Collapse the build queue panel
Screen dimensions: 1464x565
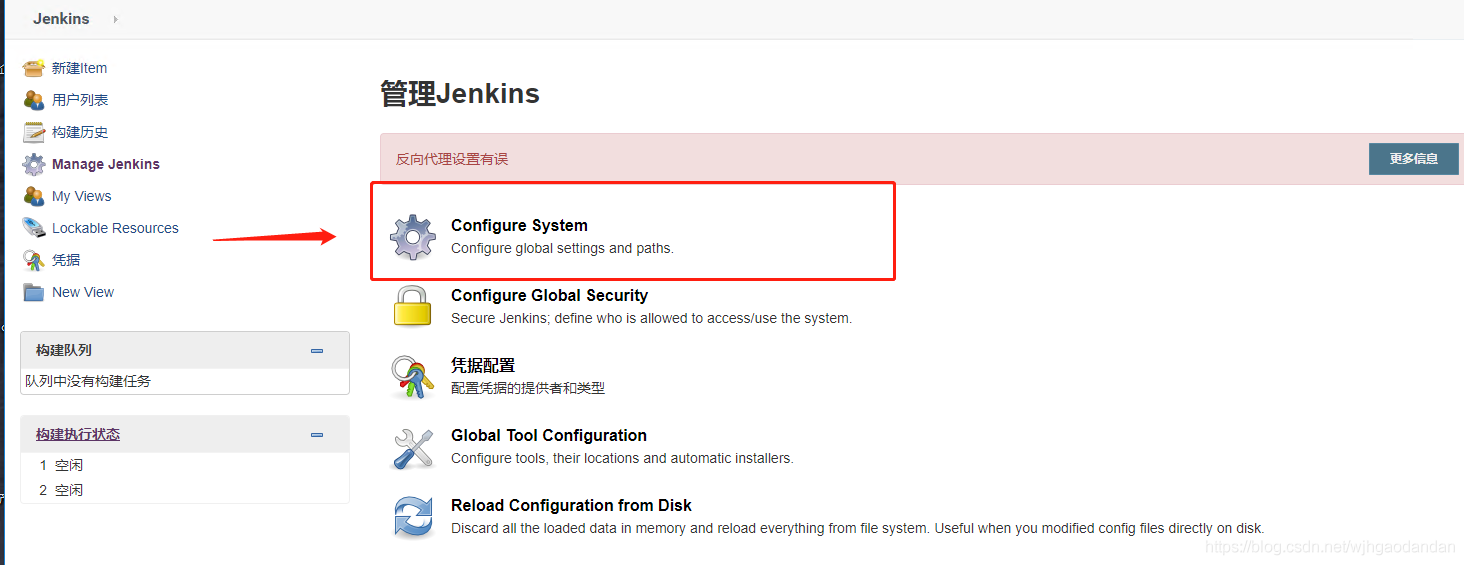pos(317,351)
